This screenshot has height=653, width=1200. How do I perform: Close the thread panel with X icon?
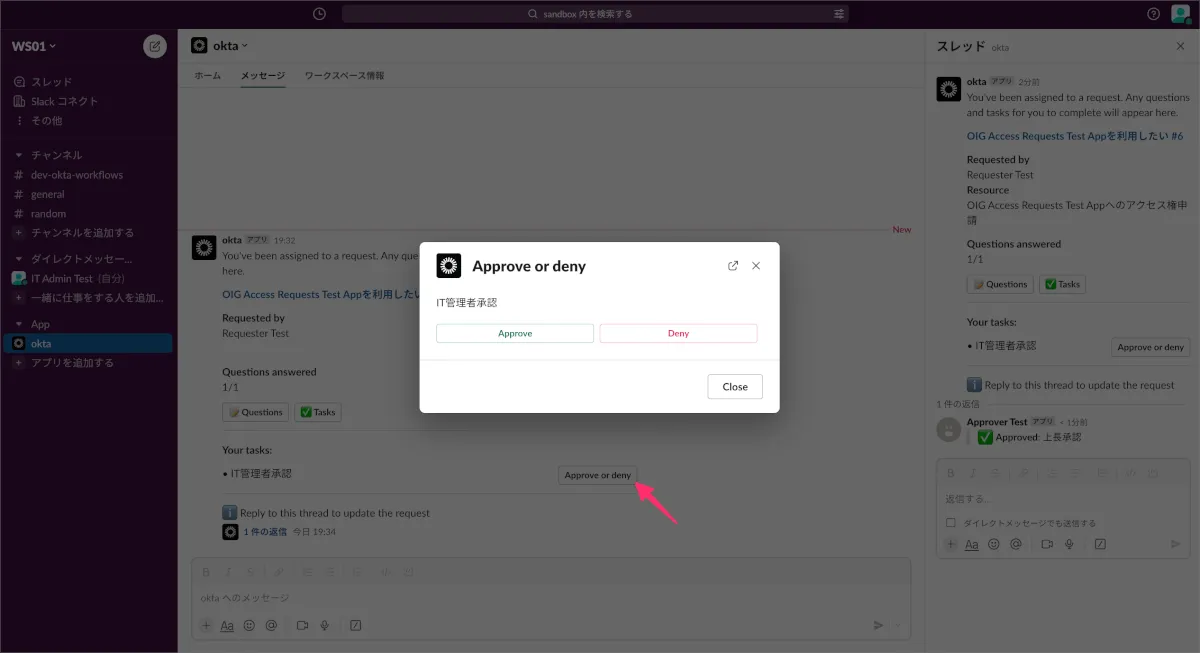click(1180, 46)
